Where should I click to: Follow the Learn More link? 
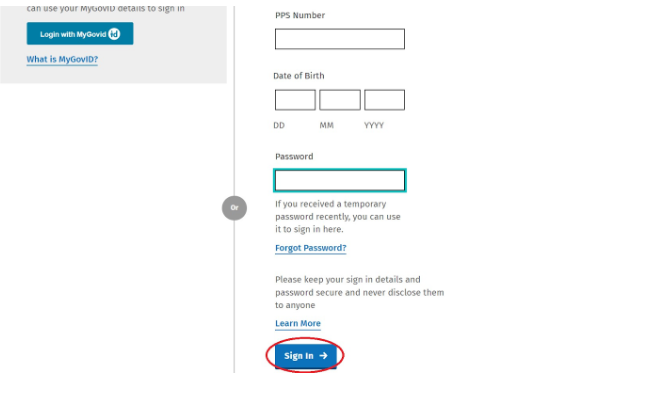click(298, 324)
